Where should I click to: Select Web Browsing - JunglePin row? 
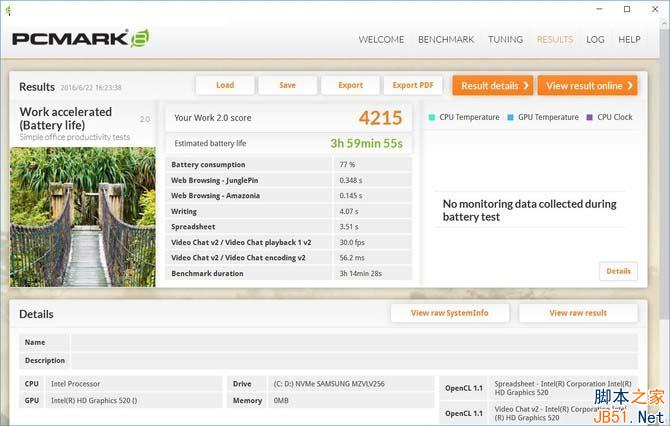point(289,180)
